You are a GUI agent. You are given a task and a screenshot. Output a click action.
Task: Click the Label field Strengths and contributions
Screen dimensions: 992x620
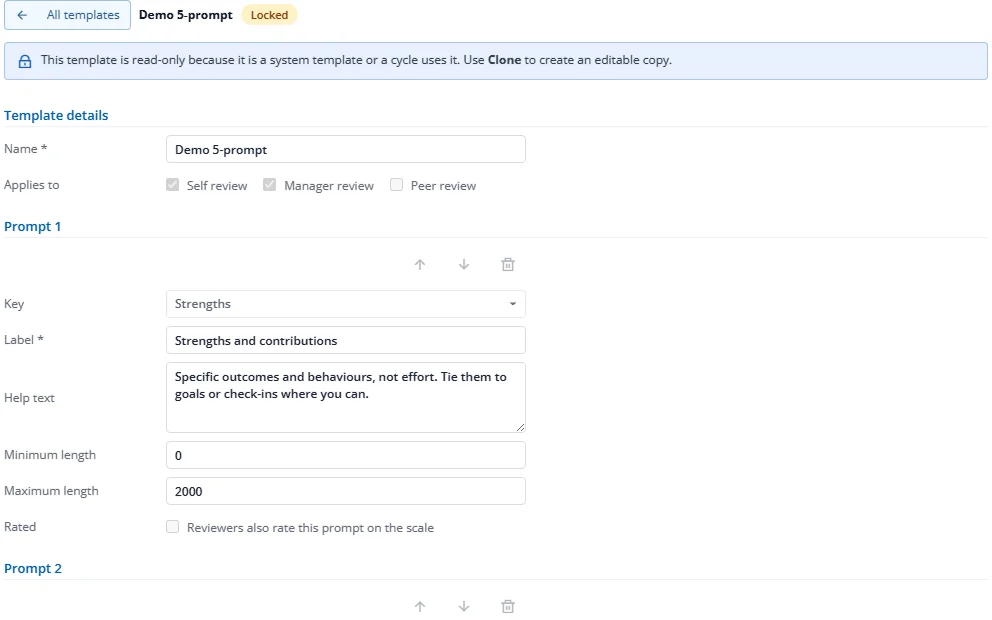(345, 340)
